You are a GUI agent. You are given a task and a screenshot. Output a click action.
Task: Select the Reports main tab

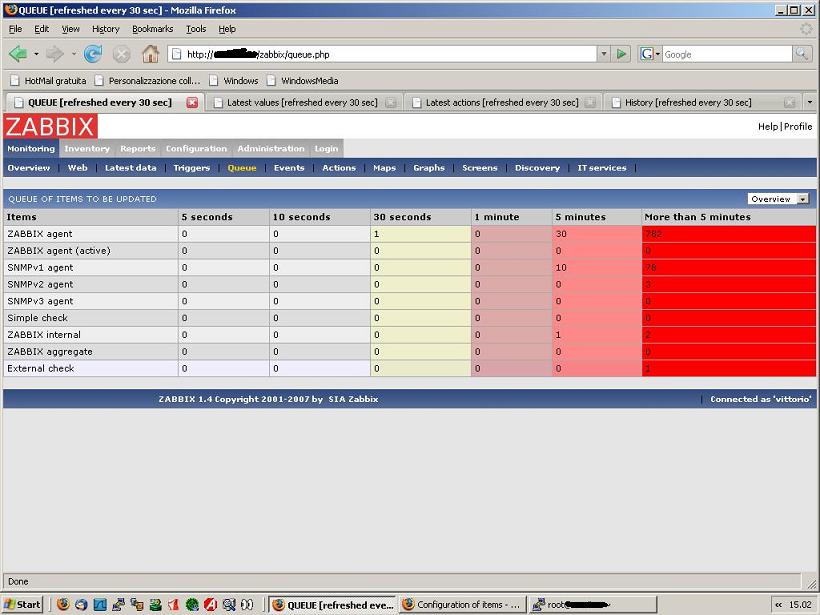138,149
